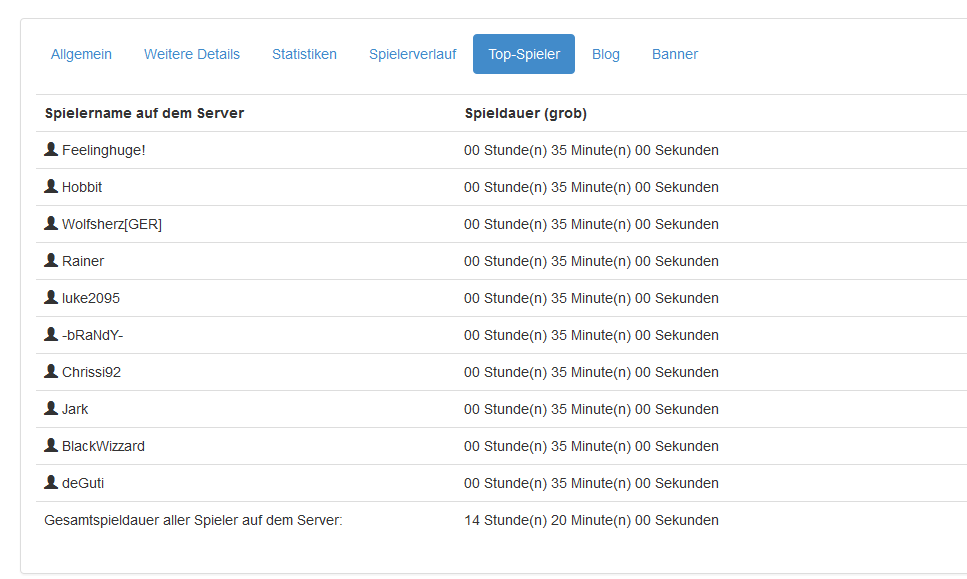Click the user icon next to Wolfsherz[GER]
This screenshot has width=967, height=579.
coord(51,223)
